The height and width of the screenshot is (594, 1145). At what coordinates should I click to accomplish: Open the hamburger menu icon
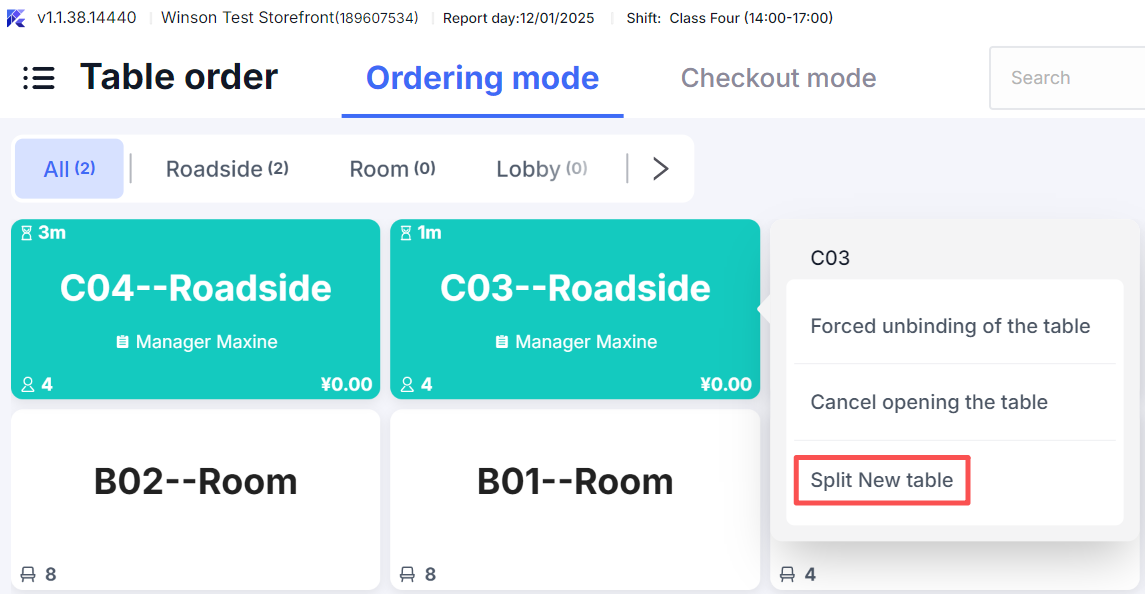click(39, 78)
